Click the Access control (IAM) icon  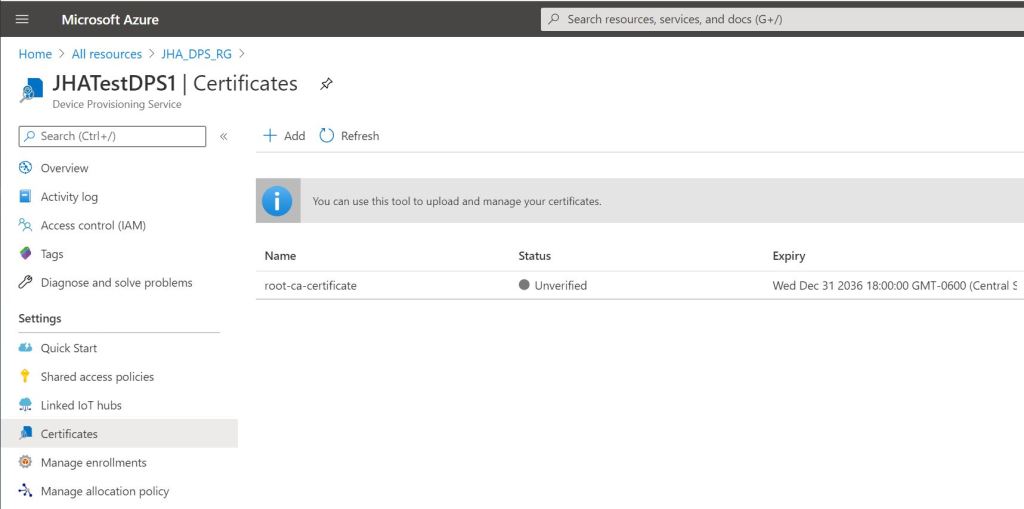tap(26, 225)
